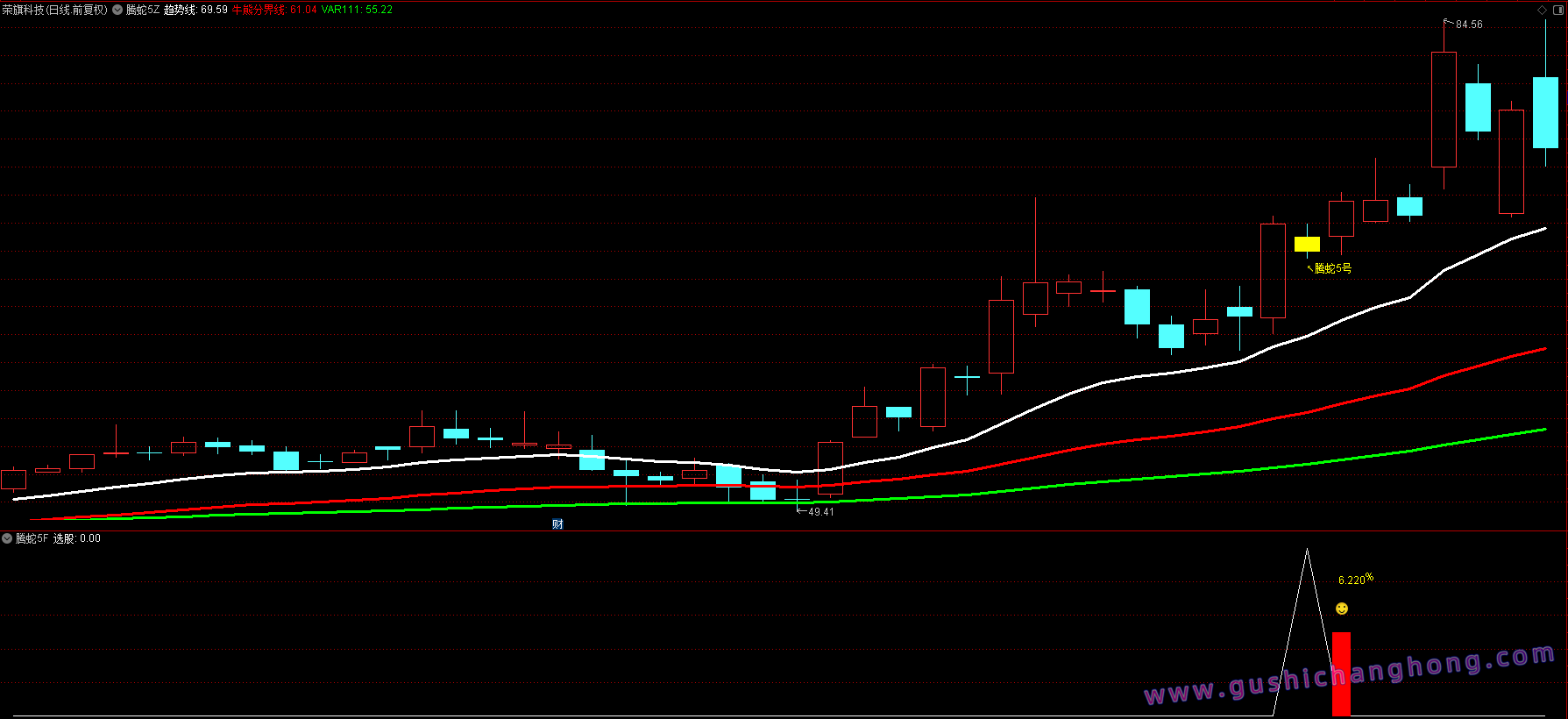Click the 49.41 low price arrow marker
The image size is (1568, 719).
tap(816, 512)
